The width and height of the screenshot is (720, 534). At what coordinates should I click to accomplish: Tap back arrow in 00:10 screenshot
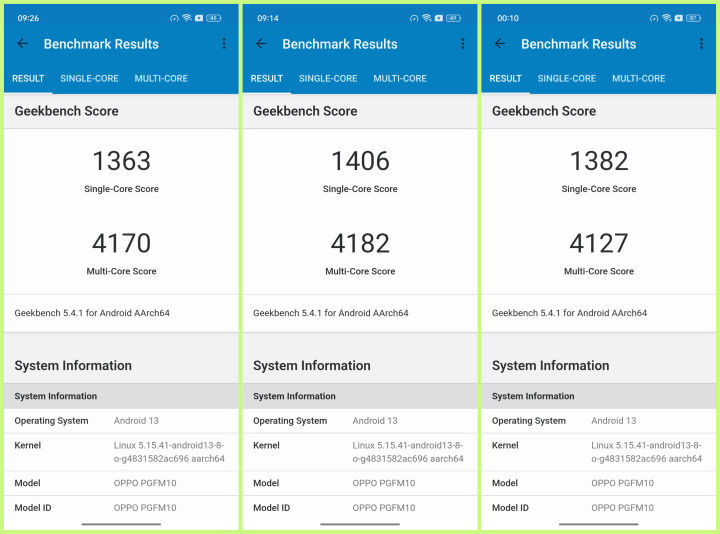pos(500,44)
